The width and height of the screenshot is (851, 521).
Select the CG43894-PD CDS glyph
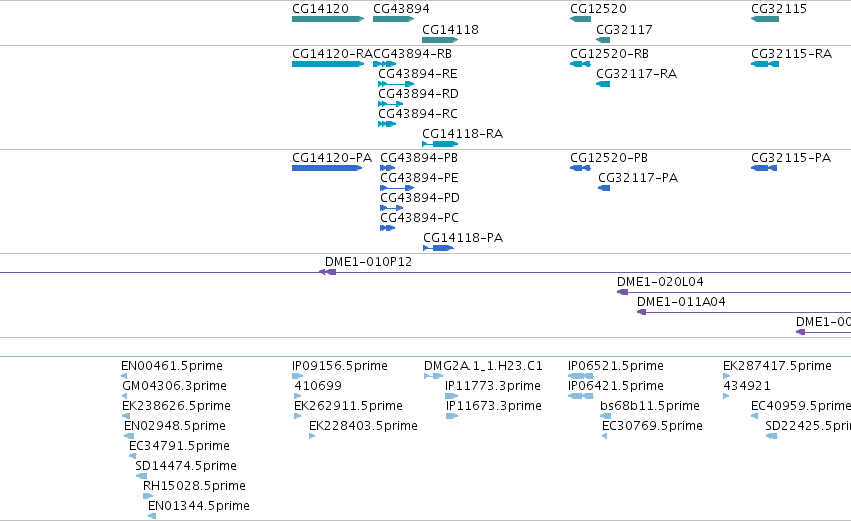(x=391, y=208)
